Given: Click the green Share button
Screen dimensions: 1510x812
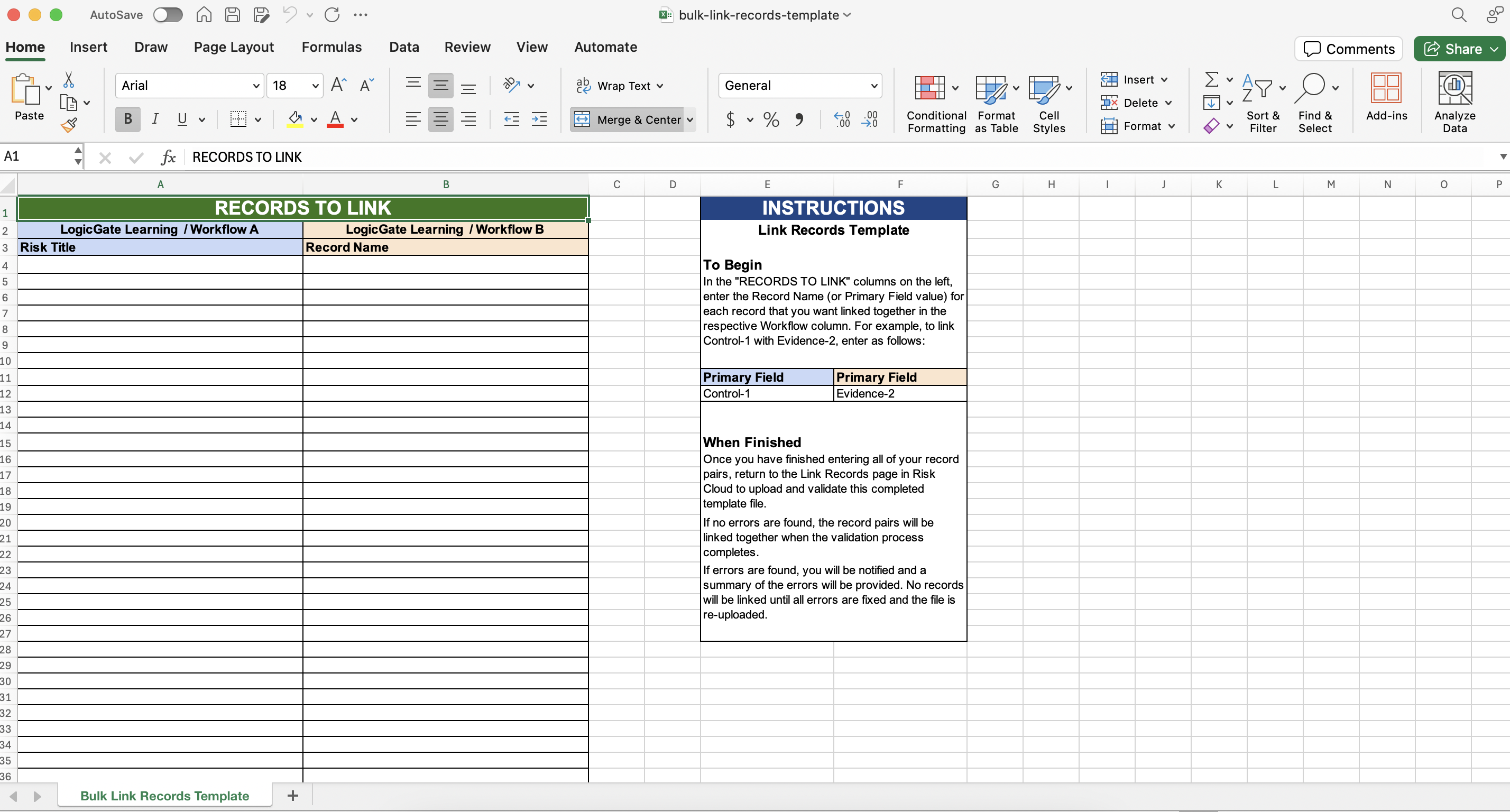Looking at the screenshot, I should tap(1460, 49).
